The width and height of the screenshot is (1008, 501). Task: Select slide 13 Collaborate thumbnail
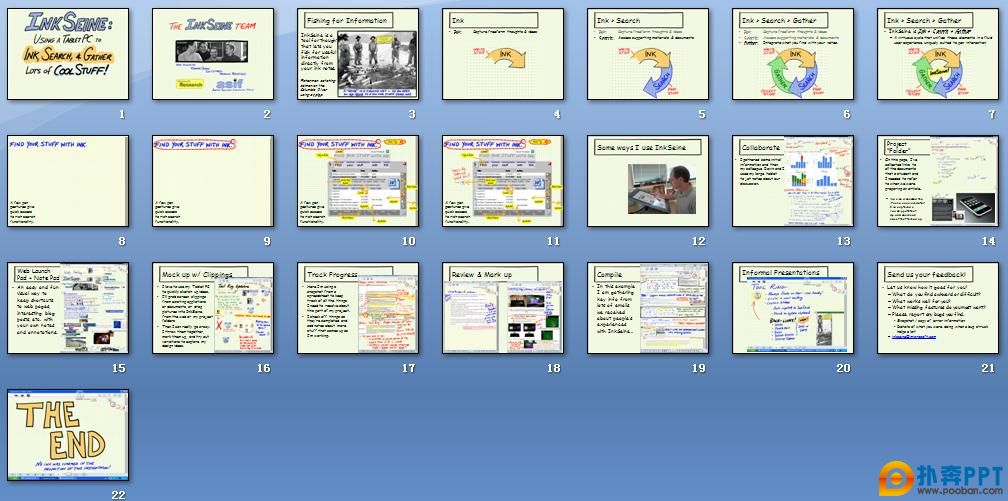click(x=793, y=181)
